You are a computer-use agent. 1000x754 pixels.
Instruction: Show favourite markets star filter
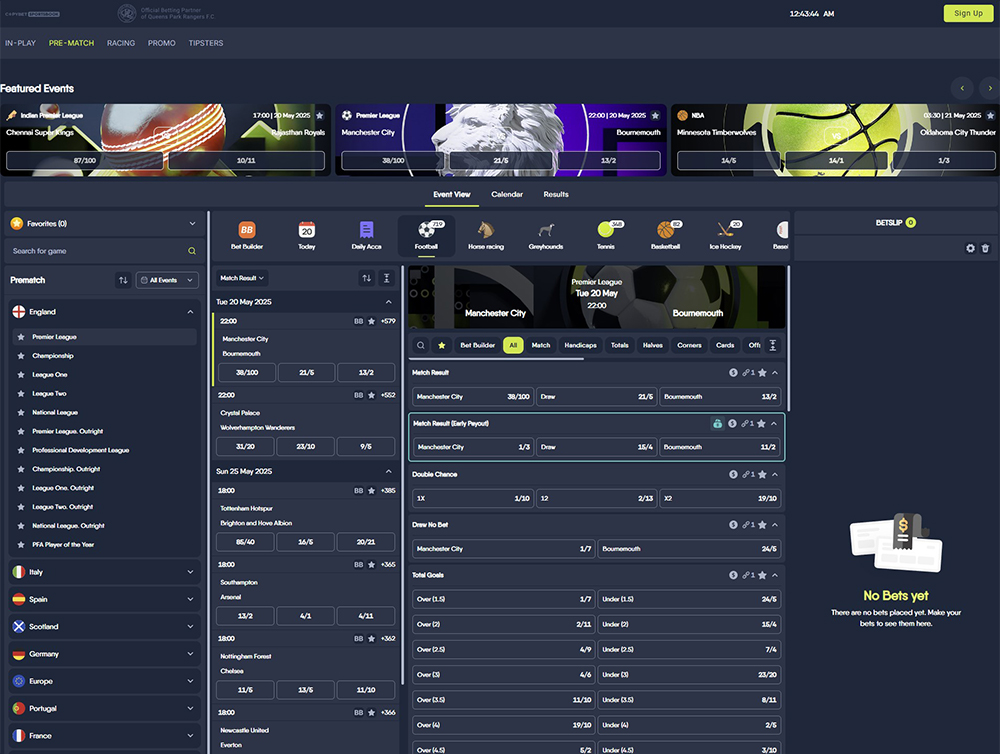[441, 345]
